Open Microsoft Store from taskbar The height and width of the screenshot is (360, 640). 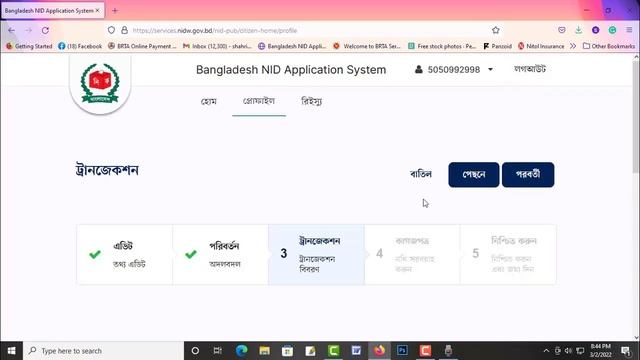click(x=287, y=351)
